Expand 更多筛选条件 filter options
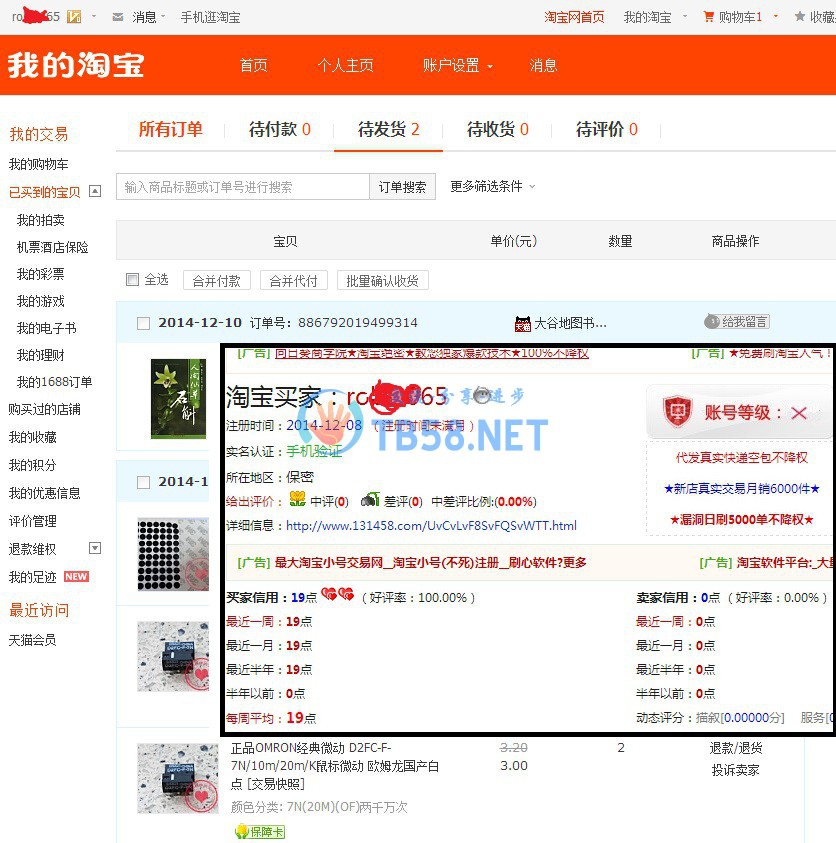The width and height of the screenshot is (836, 843). tap(492, 187)
